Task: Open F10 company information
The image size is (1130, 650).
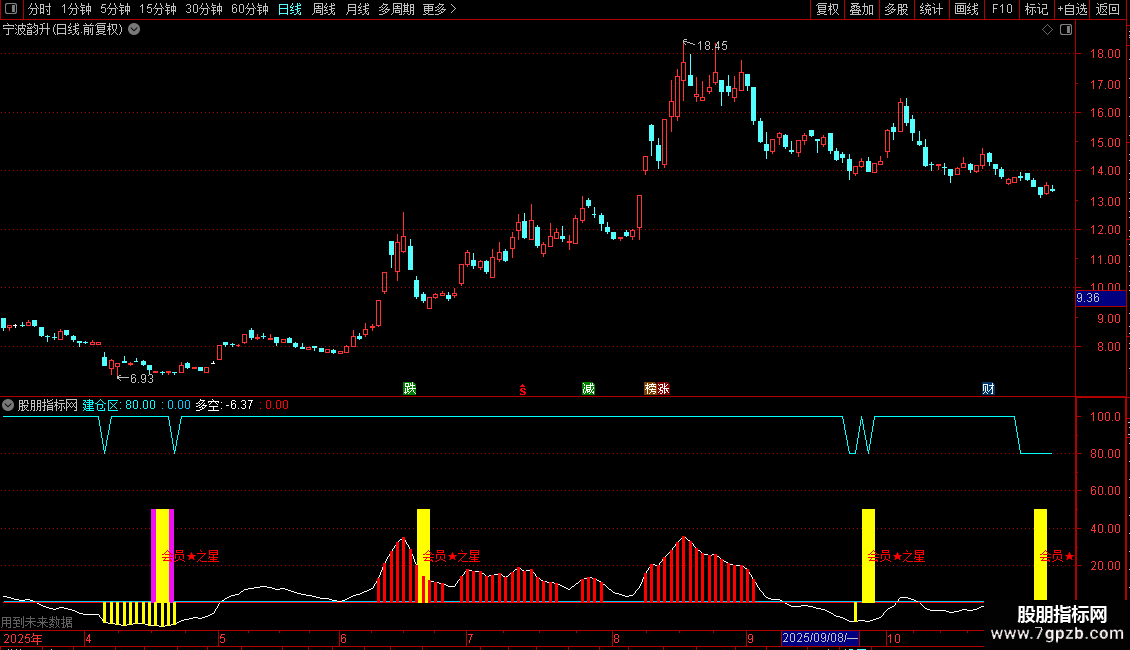Action: (1002, 9)
